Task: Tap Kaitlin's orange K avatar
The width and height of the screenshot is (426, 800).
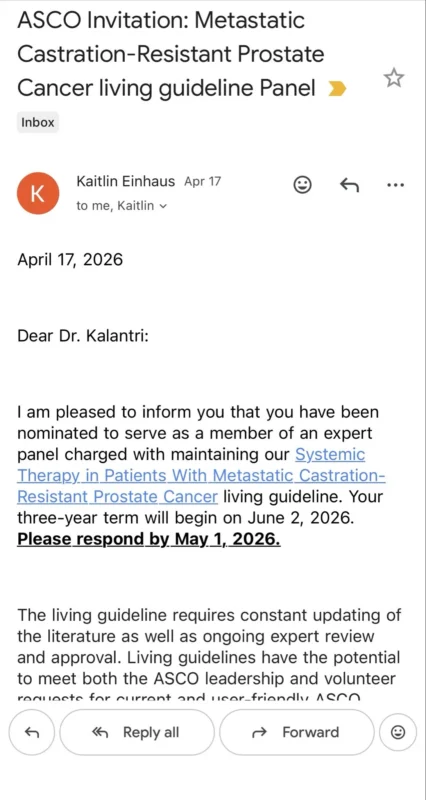Action: point(38,193)
